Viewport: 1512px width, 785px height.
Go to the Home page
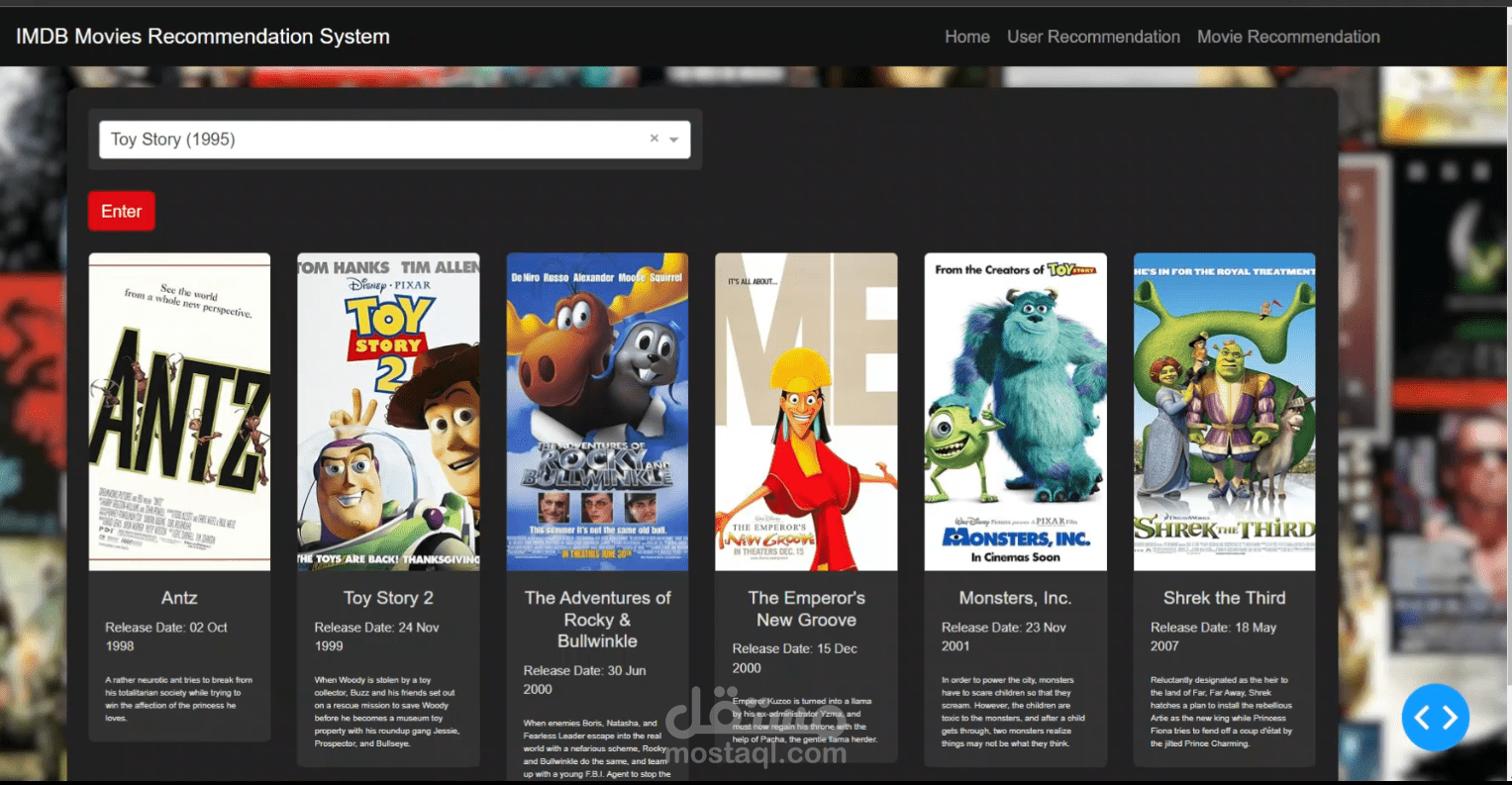[x=966, y=37]
